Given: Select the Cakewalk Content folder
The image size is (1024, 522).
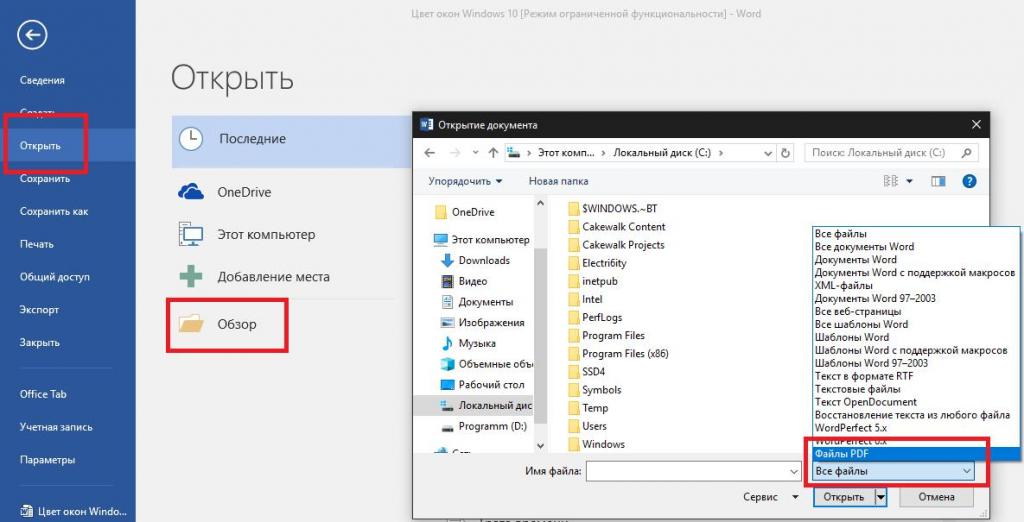Looking at the screenshot, I should [616, 227].
